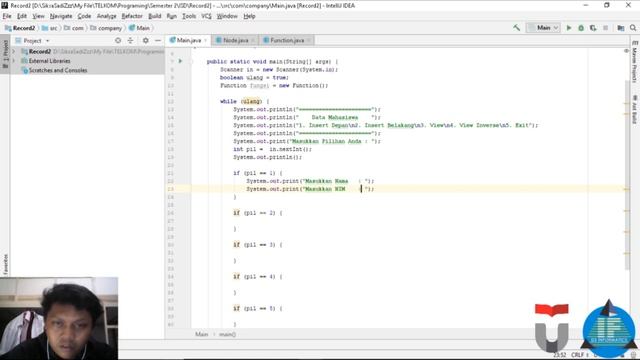
Task: Click the Stop icon in toolbar
Action: 605,28
